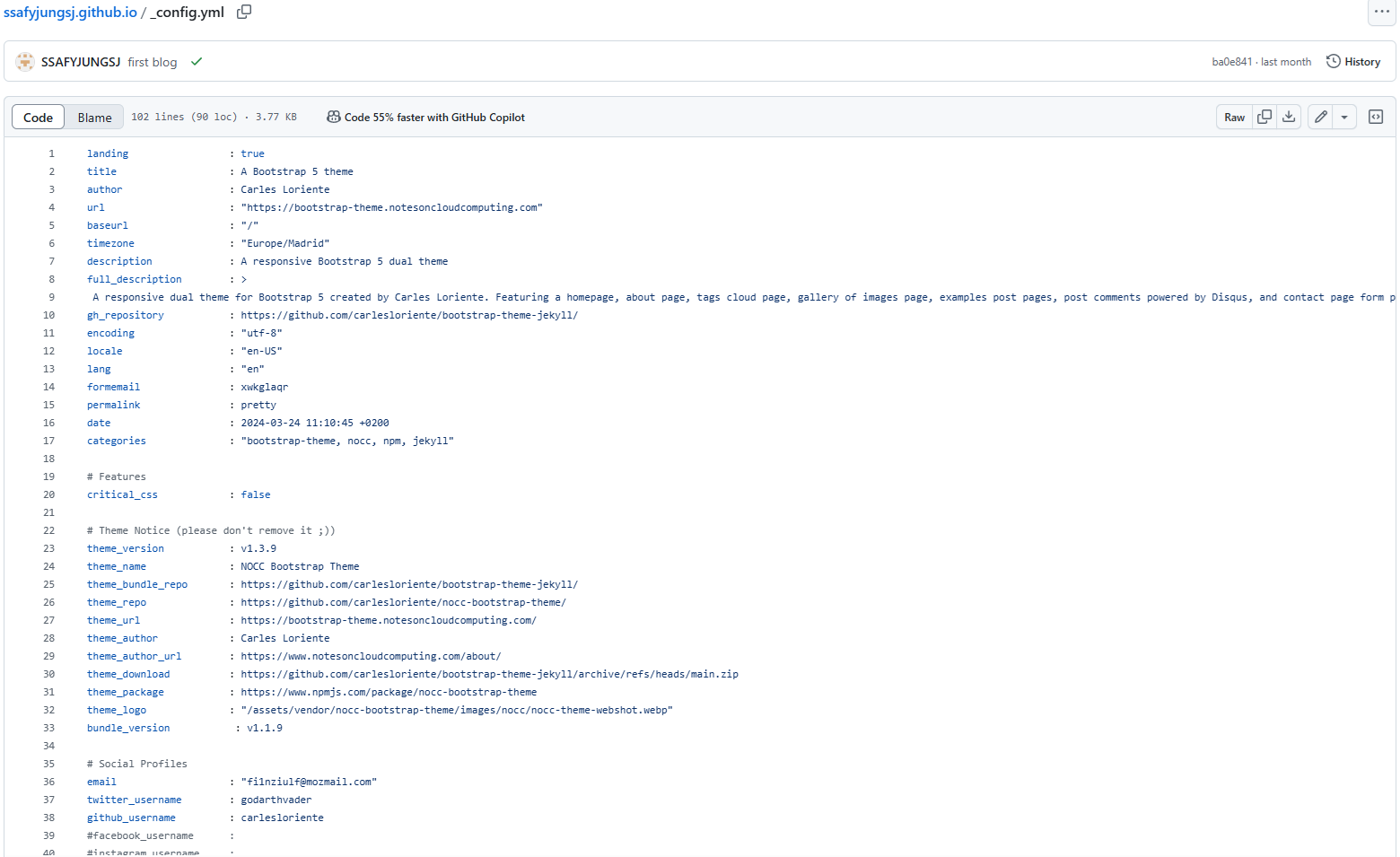Copy the file path icon
This screenshot has width=1400, height=857.
coord(244,12)
